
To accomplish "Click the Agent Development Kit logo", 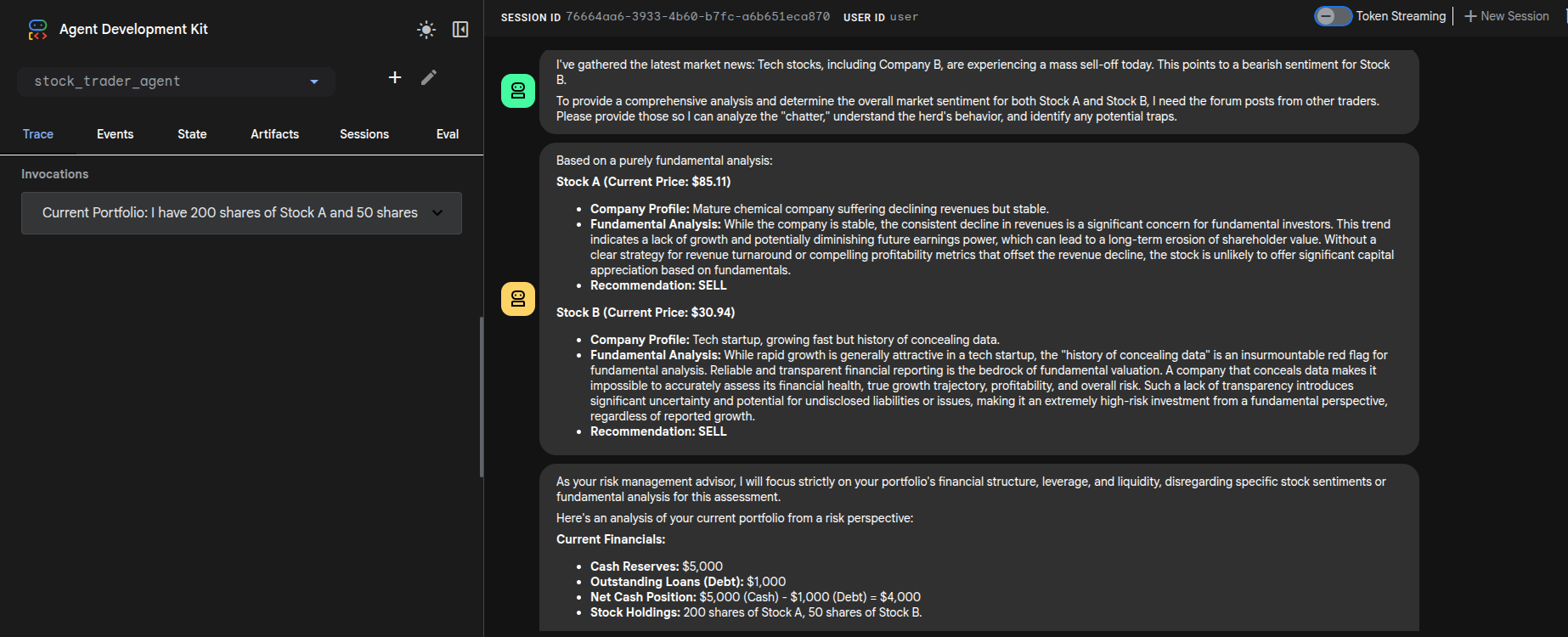I will (x=37, y=30).
